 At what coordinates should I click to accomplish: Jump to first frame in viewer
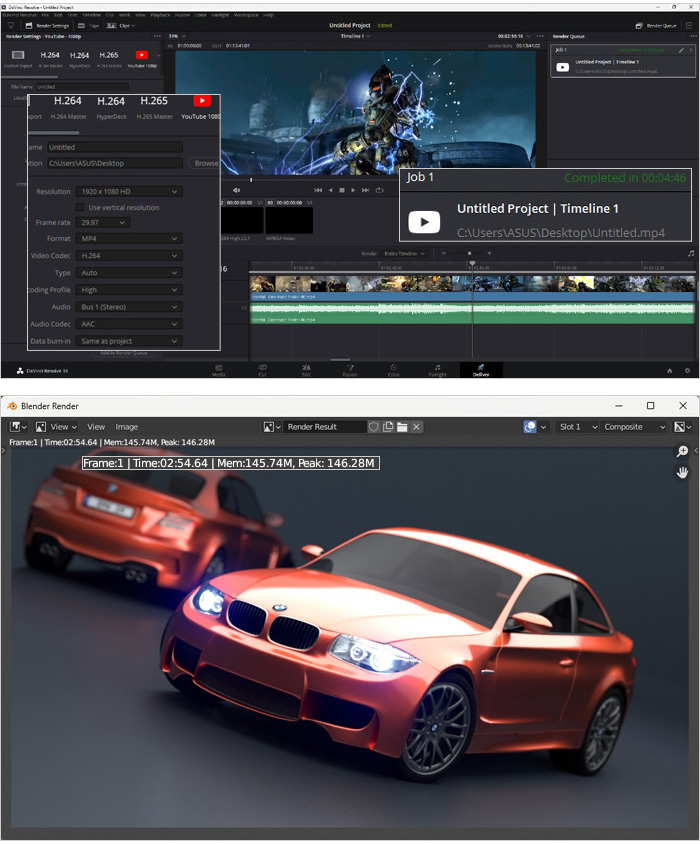pos(318,190)
